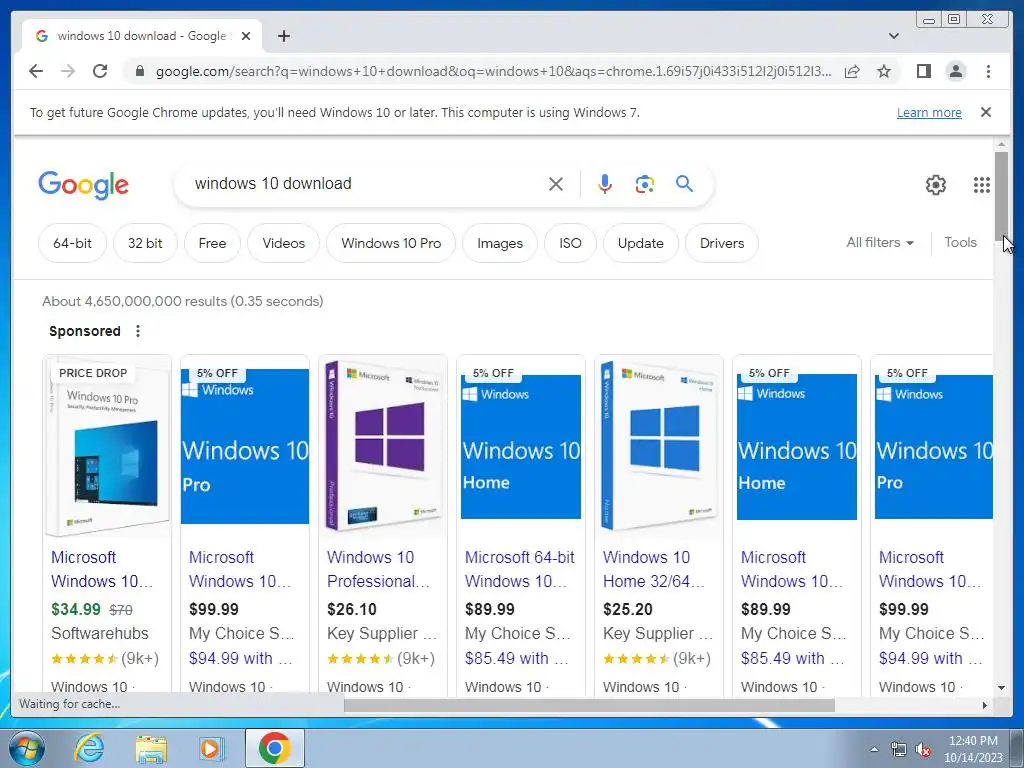
Task: Reload the current page
Action: tap(100, 71)
